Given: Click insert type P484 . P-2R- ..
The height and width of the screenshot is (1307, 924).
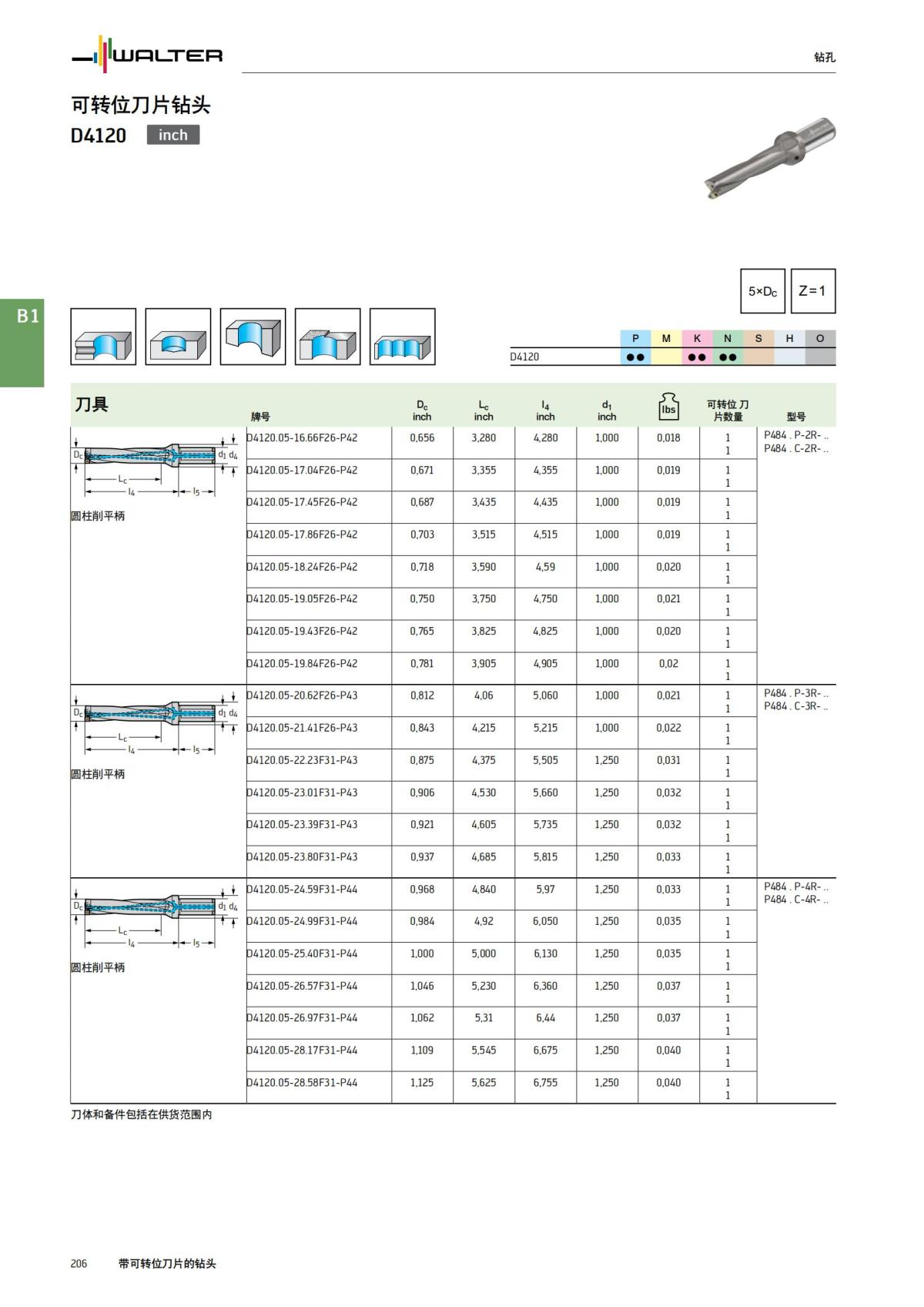Looking at the screenshot, I should click(796, 435).
